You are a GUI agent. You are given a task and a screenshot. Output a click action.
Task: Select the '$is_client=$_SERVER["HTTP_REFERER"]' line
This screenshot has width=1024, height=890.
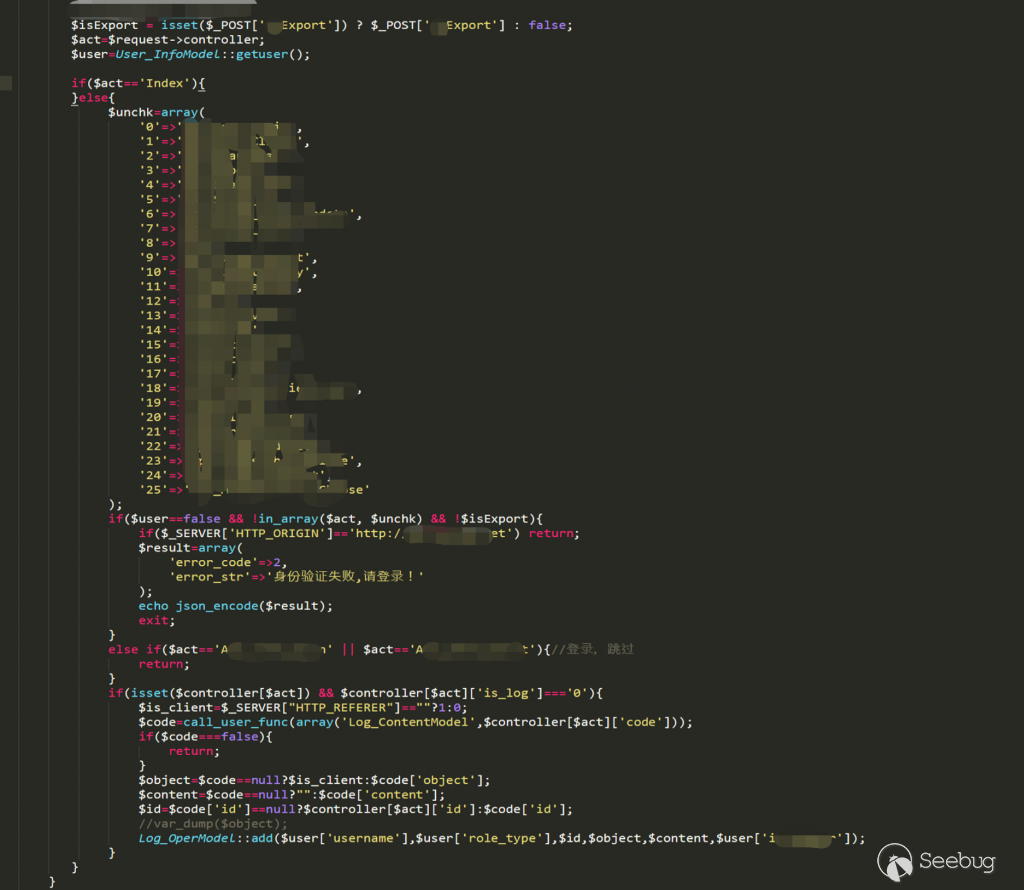tap(302, 708)
